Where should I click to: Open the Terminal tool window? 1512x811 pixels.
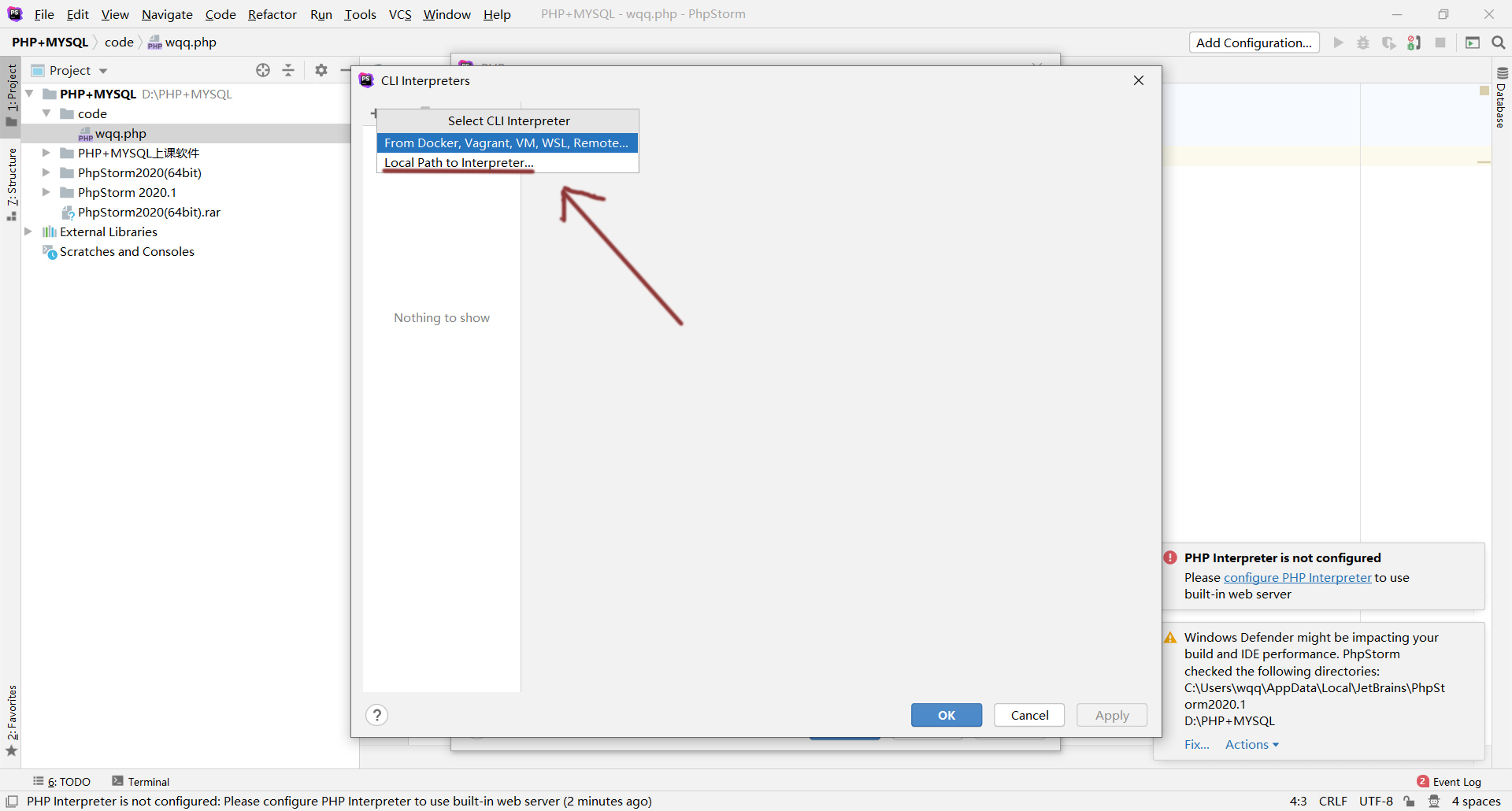[x=140, y=782]
